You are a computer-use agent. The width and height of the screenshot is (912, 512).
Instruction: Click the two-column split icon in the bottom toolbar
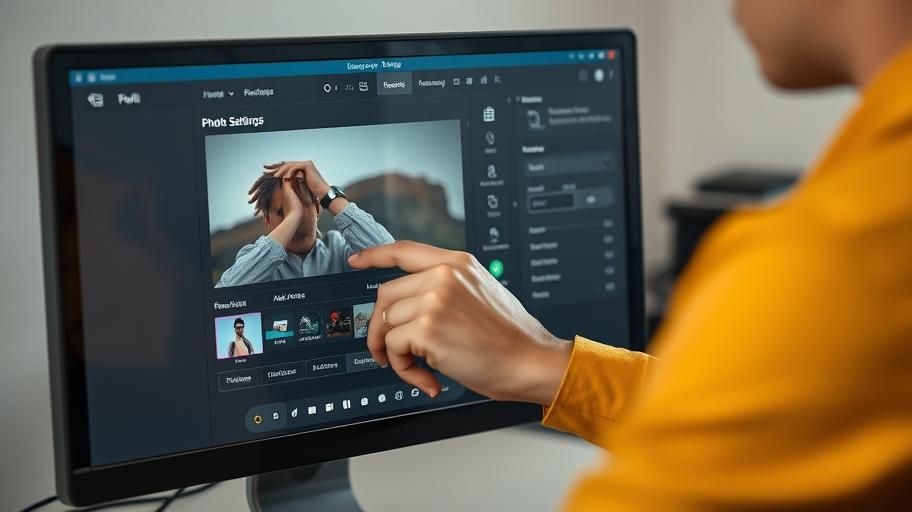click(347, 404)
